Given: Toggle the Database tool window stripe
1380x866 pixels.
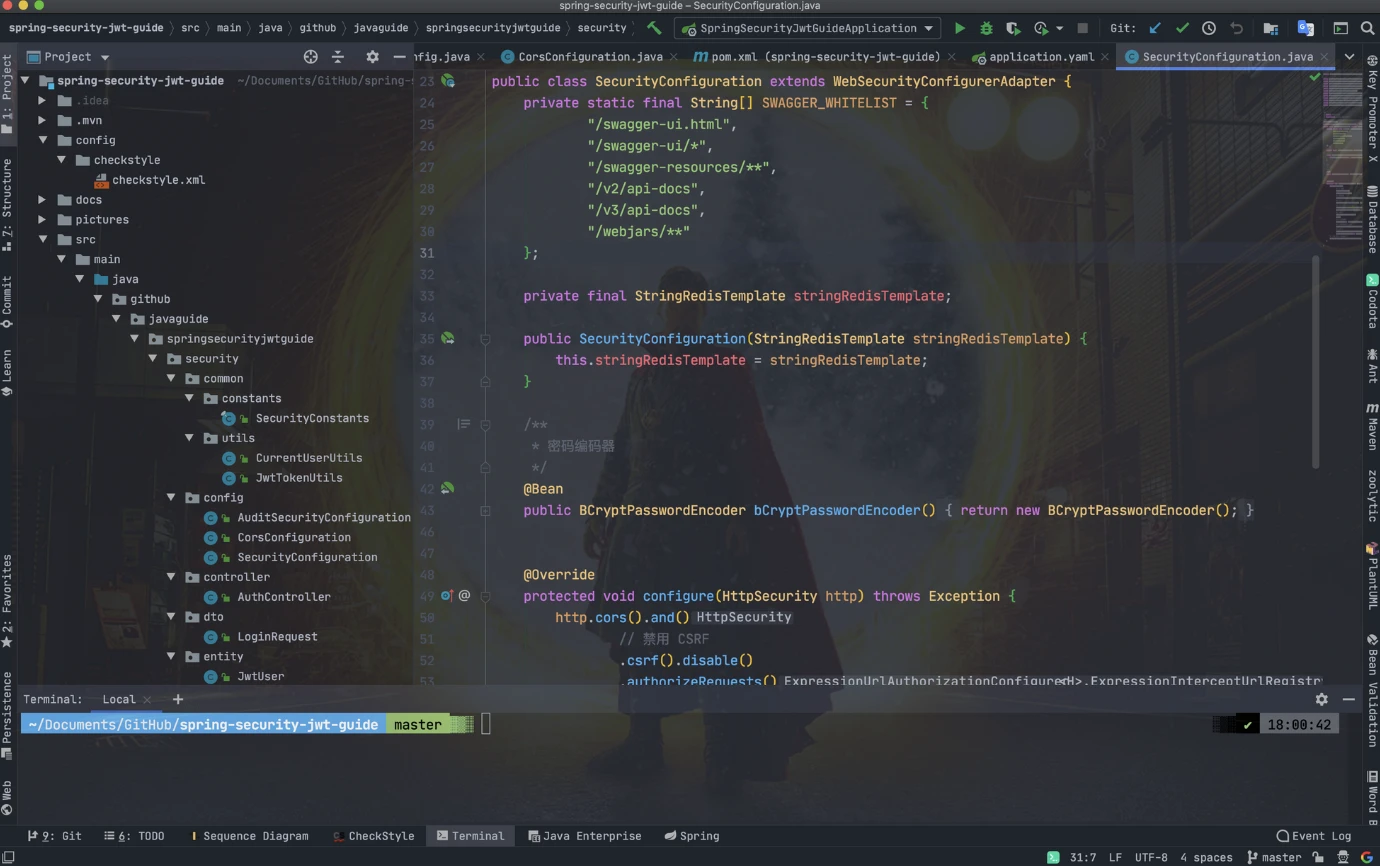Looking at the screenshot, I should (x=1372, y=220).
